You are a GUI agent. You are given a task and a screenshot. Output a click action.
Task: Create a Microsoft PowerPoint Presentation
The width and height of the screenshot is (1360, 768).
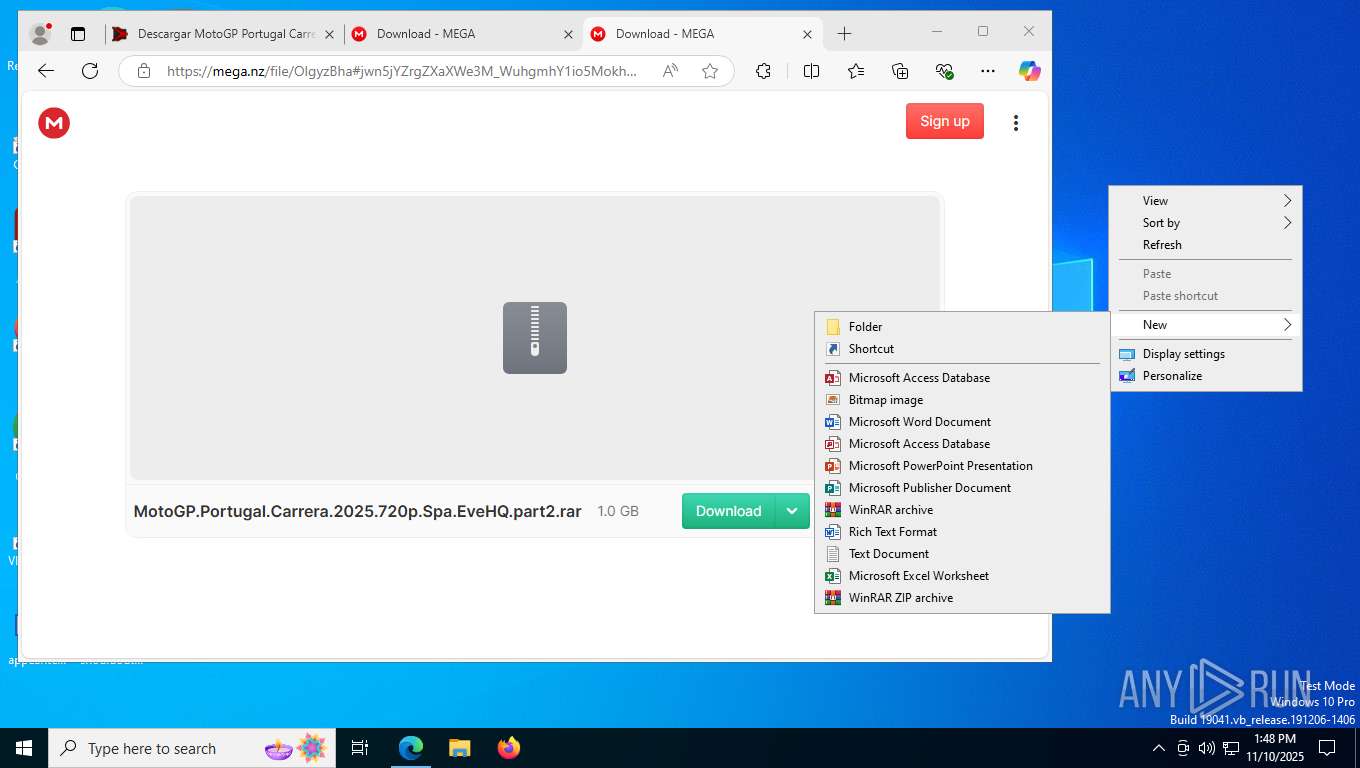[x=962, y=466]
